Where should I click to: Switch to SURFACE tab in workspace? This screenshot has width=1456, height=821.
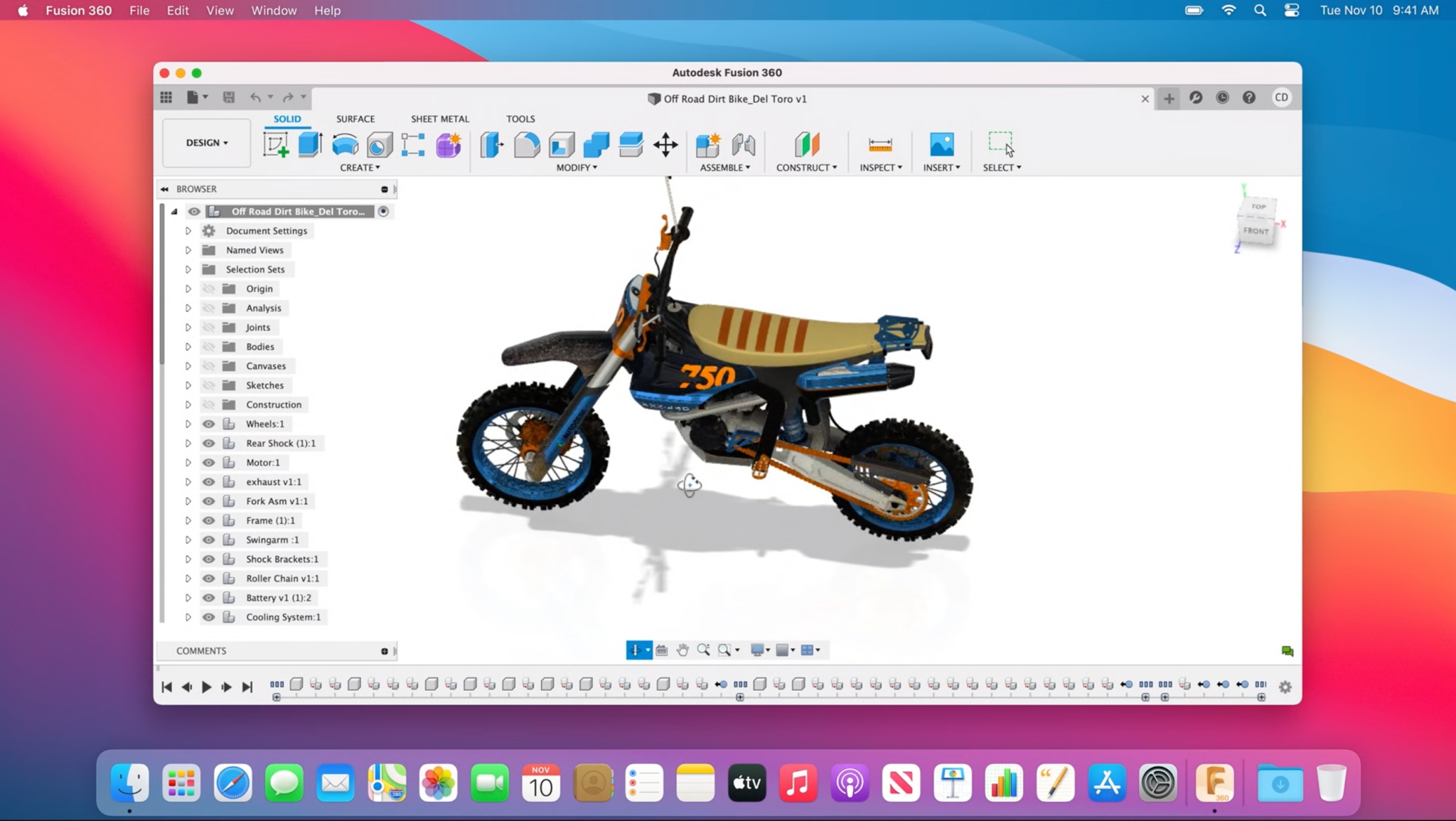click(x=356, y=119)
